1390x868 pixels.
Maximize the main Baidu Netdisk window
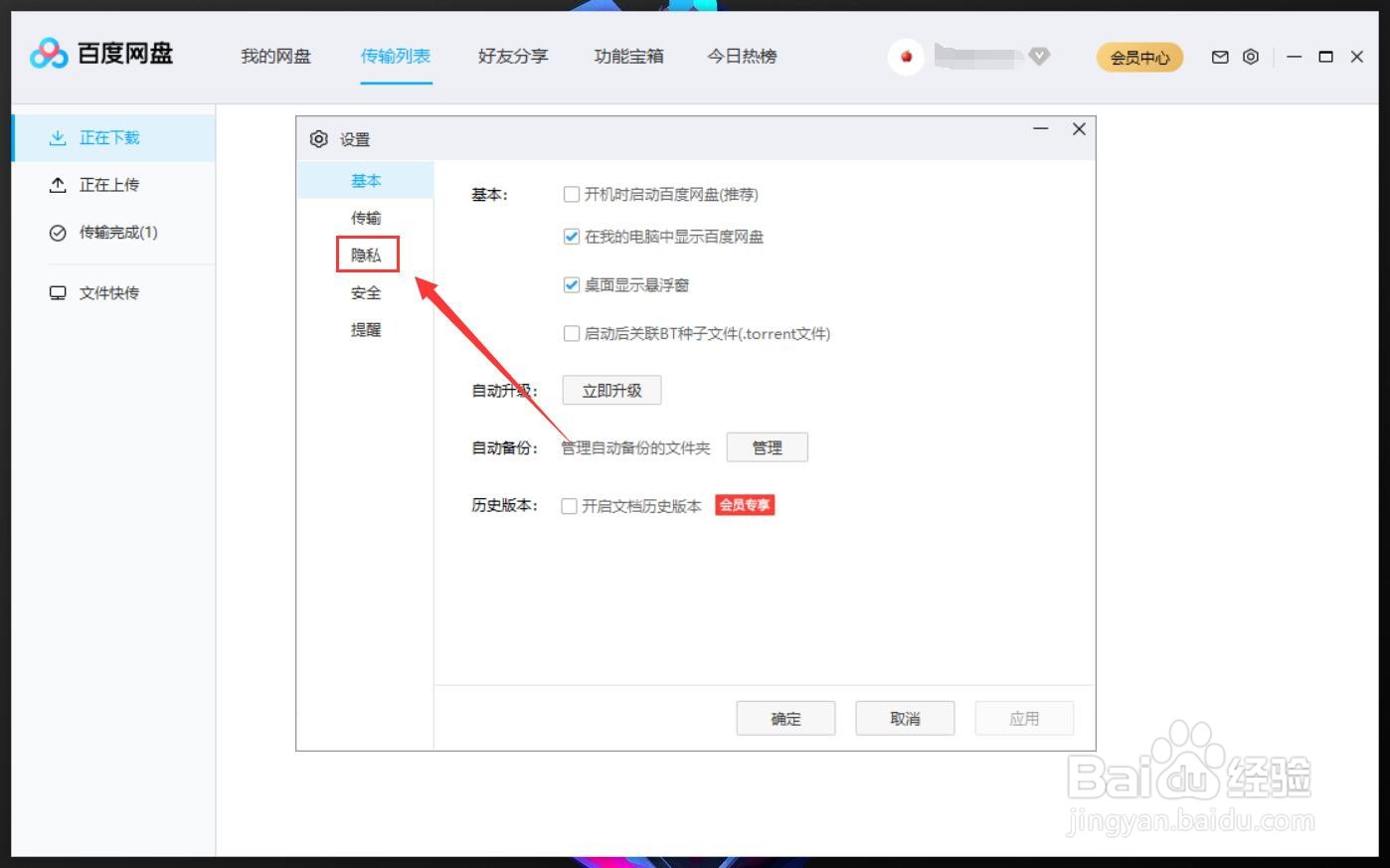point(1325,57)
